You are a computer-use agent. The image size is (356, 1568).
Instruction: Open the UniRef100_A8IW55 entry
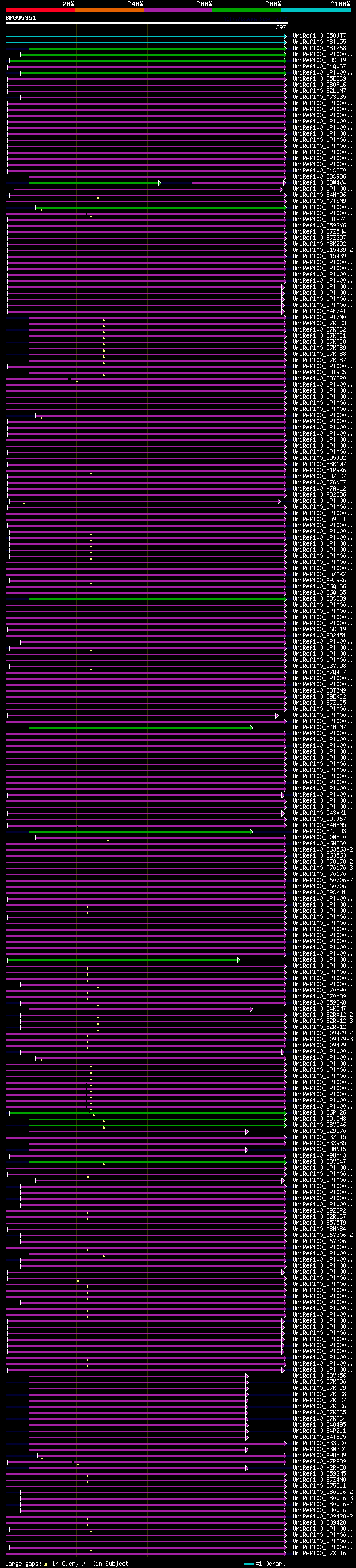(319, 43)
